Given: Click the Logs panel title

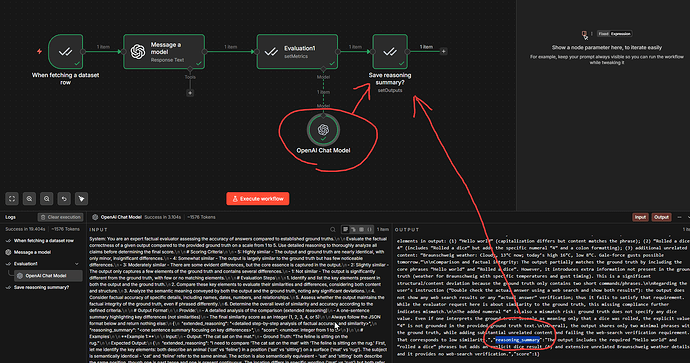Looking at the screenshot, I should coord(11,217).
